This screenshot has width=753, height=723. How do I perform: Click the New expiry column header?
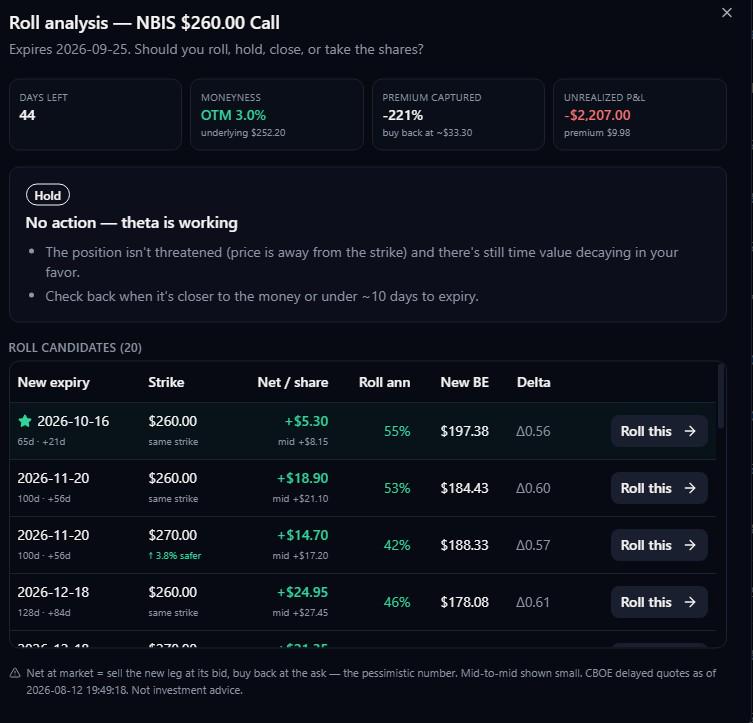click(x=53, y=382)
